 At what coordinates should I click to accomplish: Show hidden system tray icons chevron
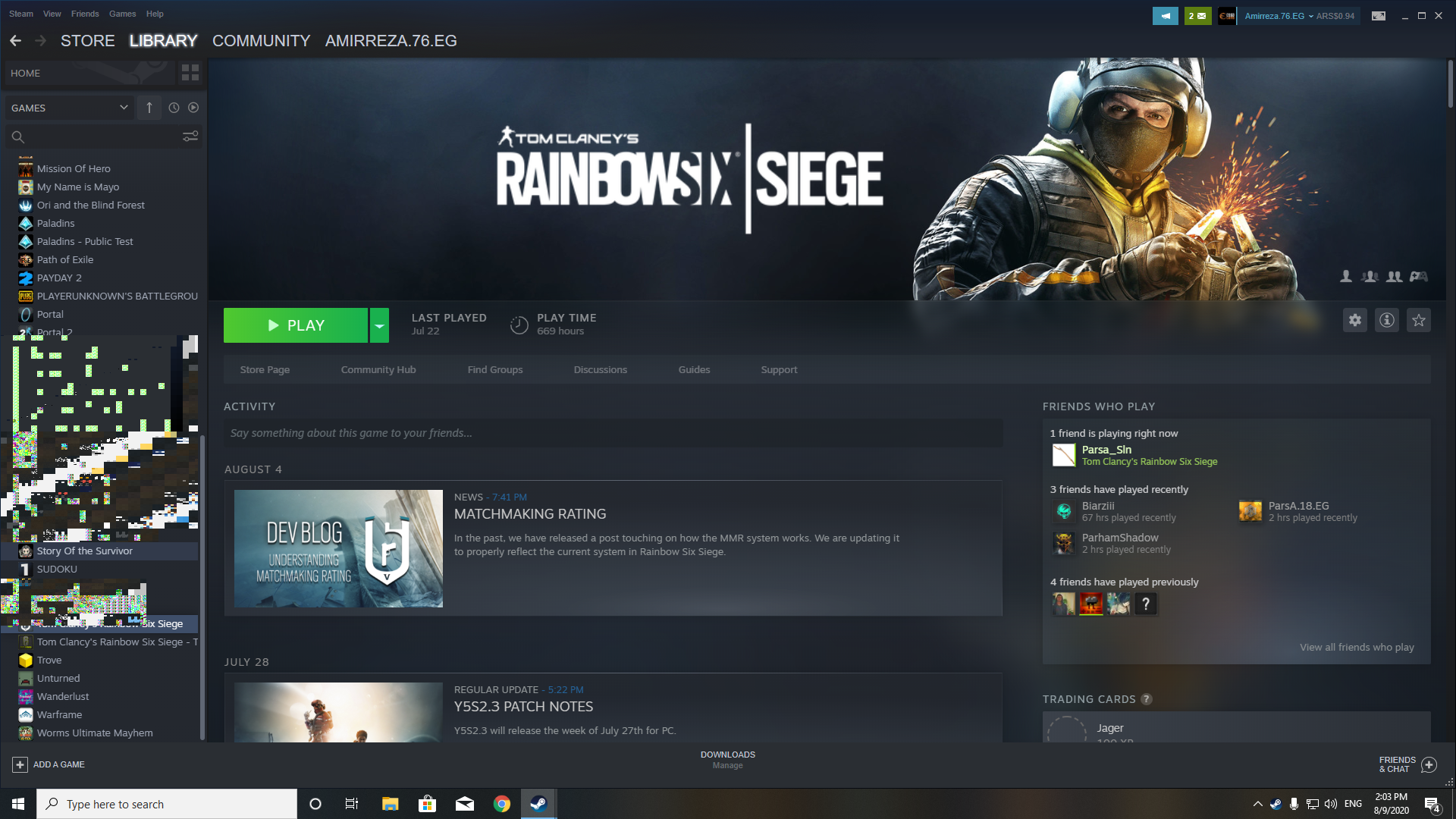[1257, 804]
